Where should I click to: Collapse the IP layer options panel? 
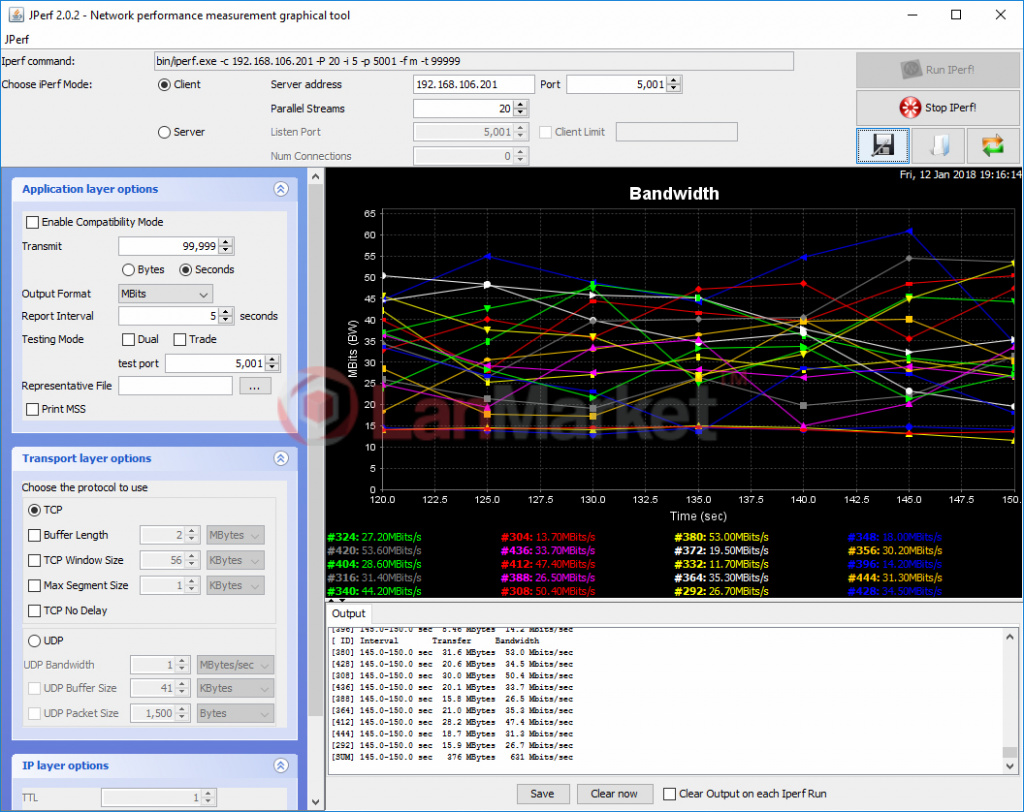point(281,765)
